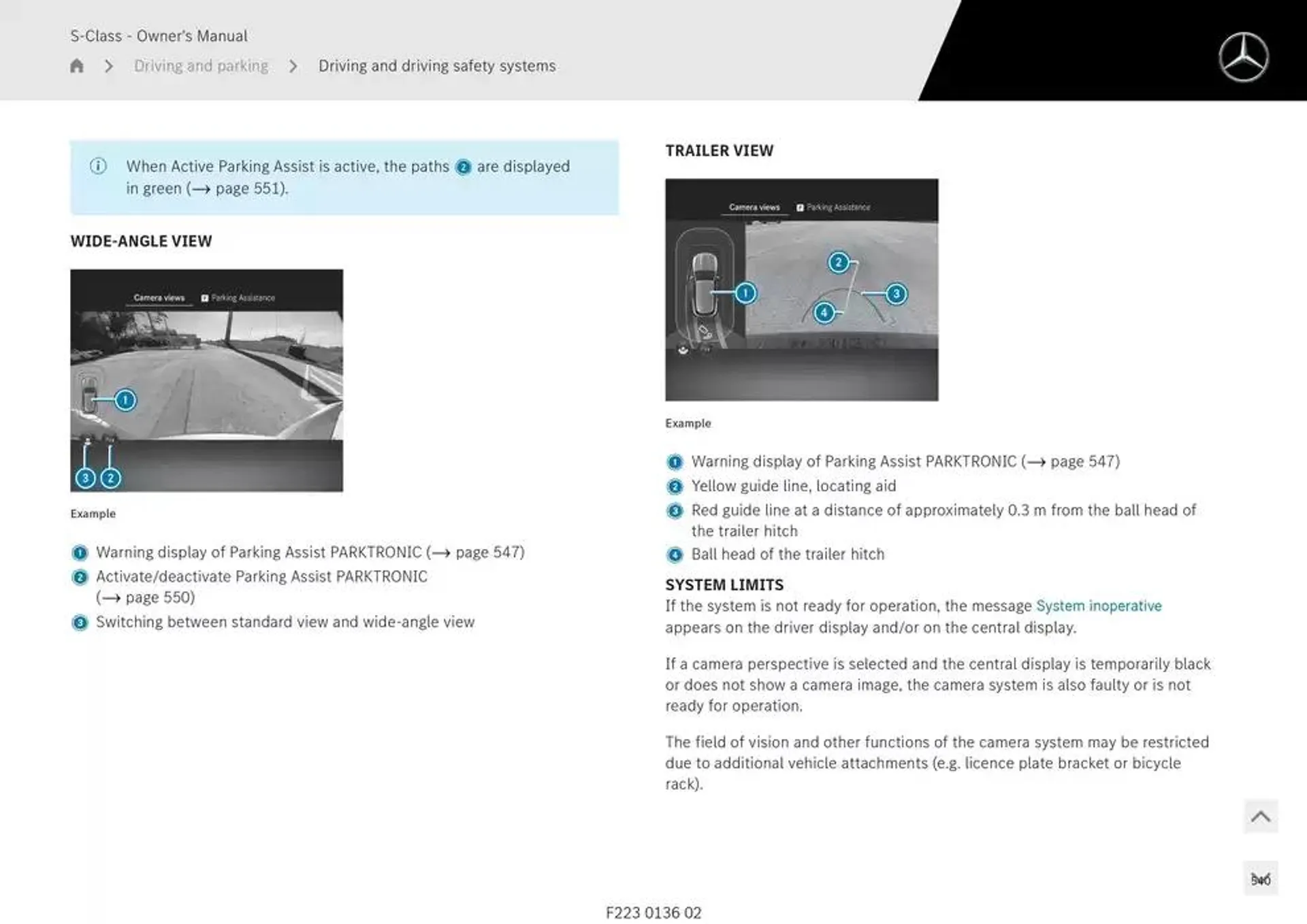The height and width of the screenshot is (924, 1307).
Task: Click the Example caption under trailer image
Action: point(688,423)
